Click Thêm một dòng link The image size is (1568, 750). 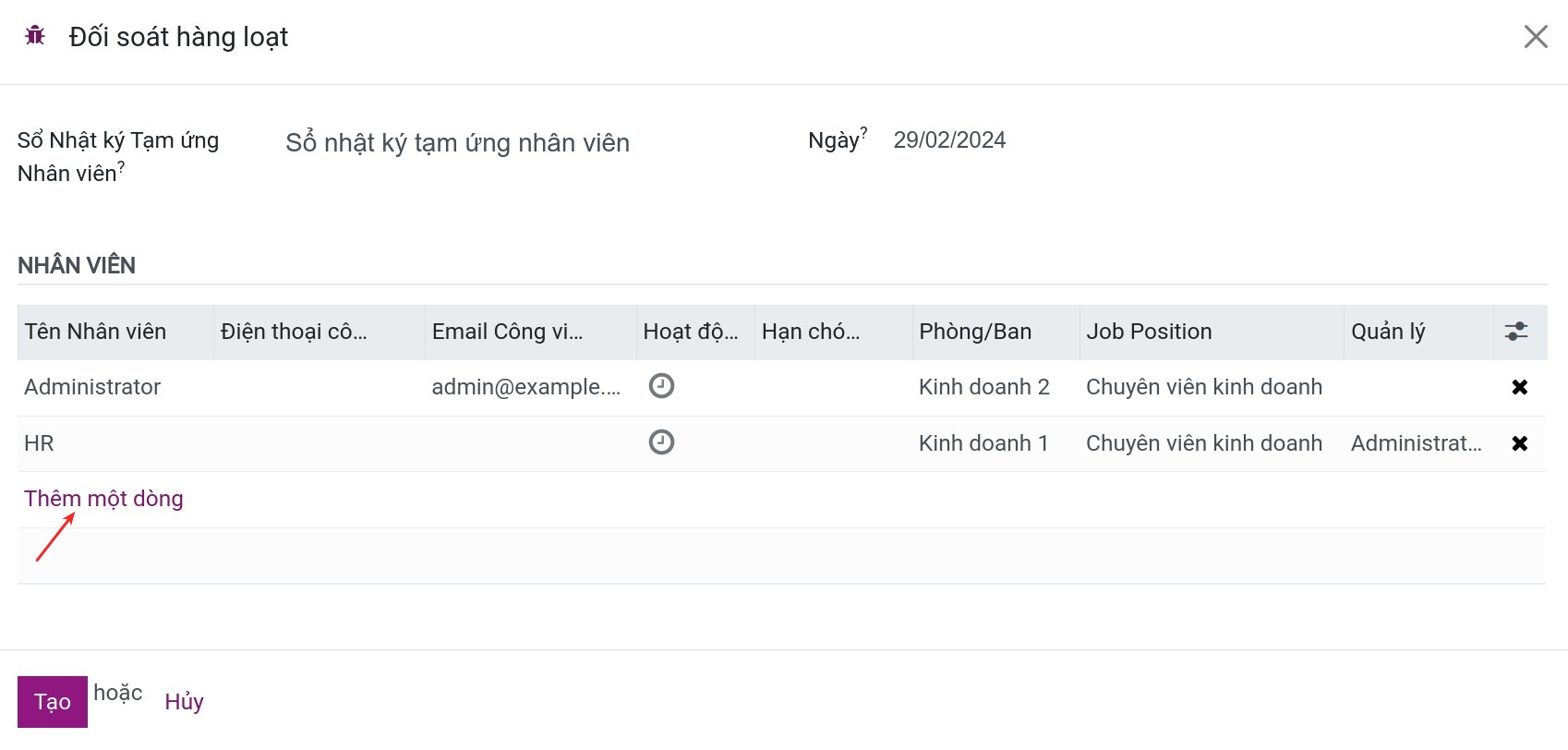103,499
